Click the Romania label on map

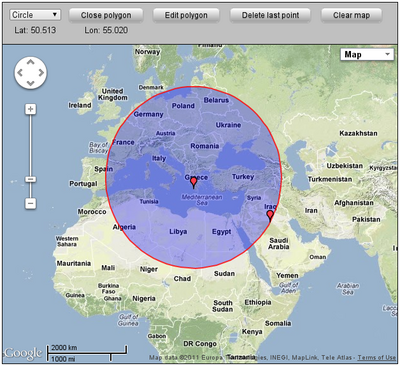205,146
